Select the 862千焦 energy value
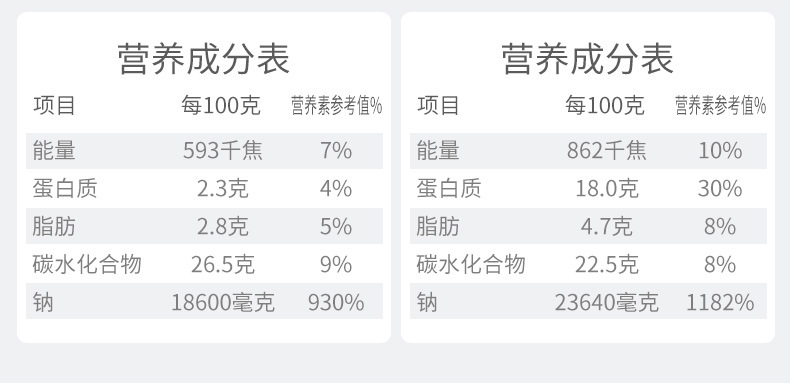Image resolution: width=790 pixels, height=384 pixels. tap(607, 151)
